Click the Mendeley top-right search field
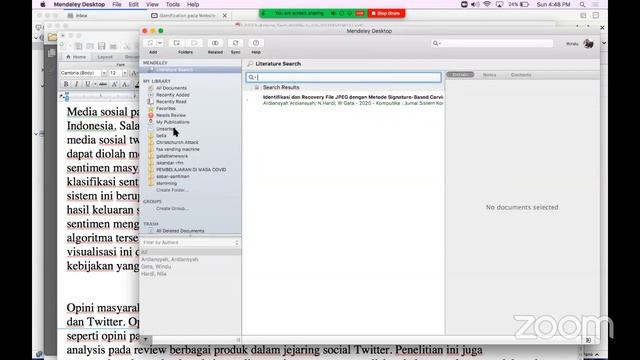Image resolution: width=640 pixels, height=360 pixels. coord(492,43)
